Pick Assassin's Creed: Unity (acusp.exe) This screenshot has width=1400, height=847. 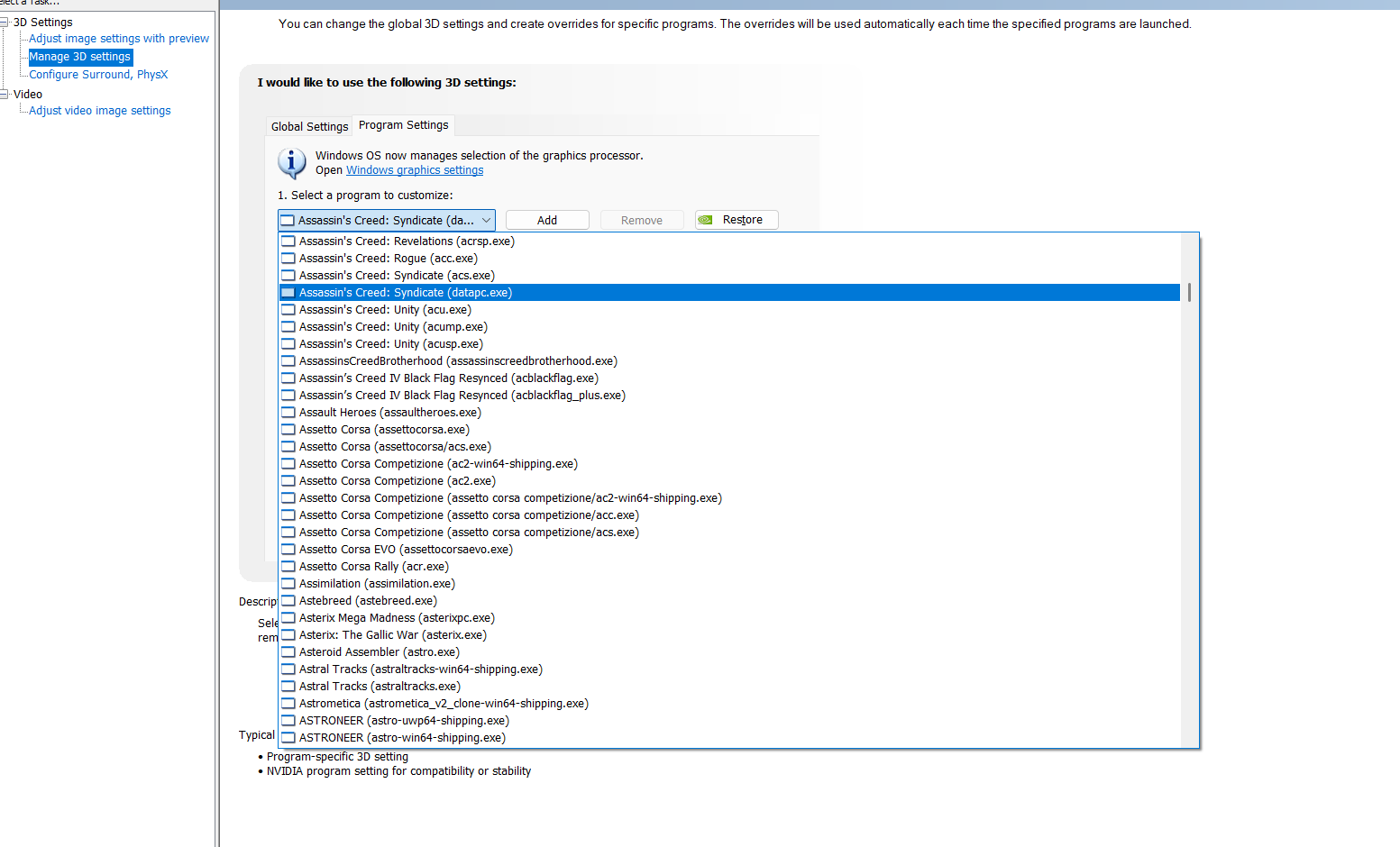coord(729,344)
